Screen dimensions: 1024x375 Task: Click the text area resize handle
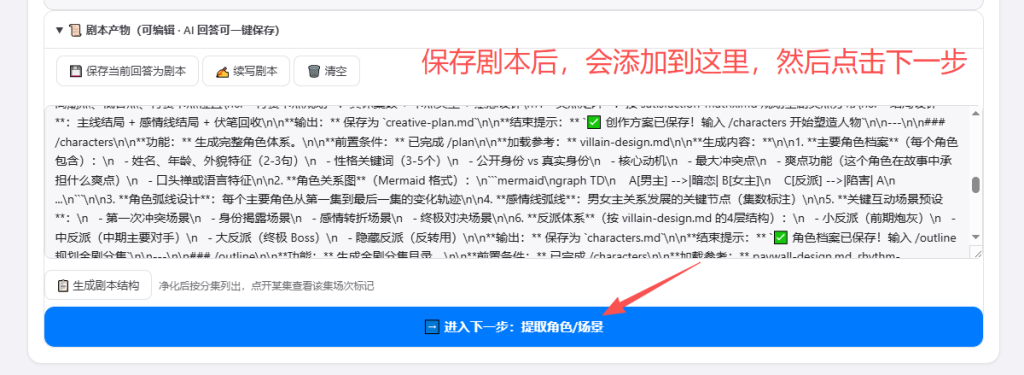tap(976, 253)
